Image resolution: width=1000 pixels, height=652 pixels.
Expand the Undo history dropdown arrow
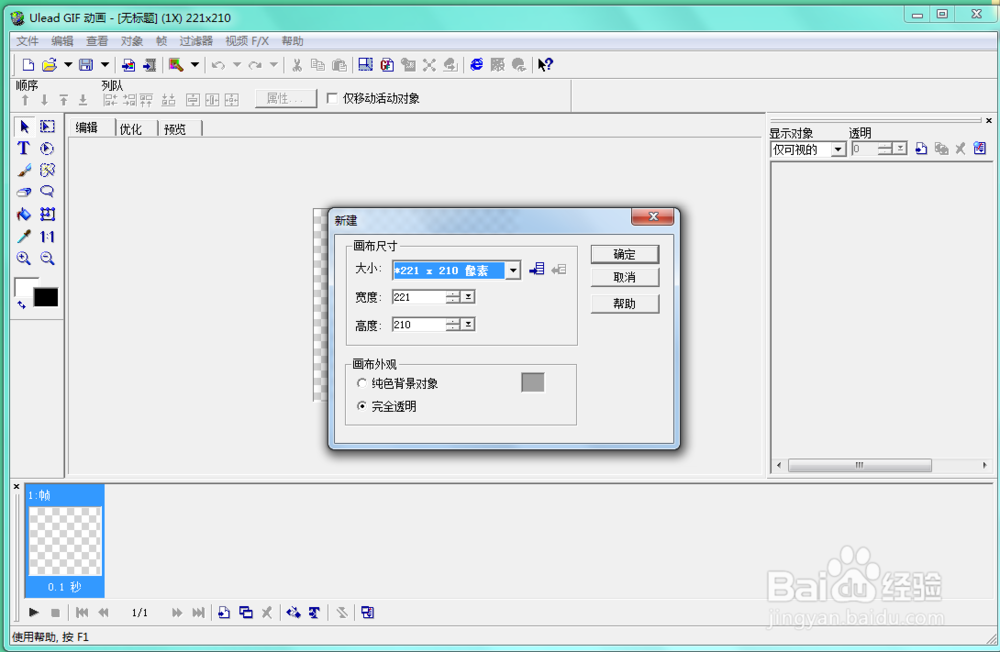237,65
